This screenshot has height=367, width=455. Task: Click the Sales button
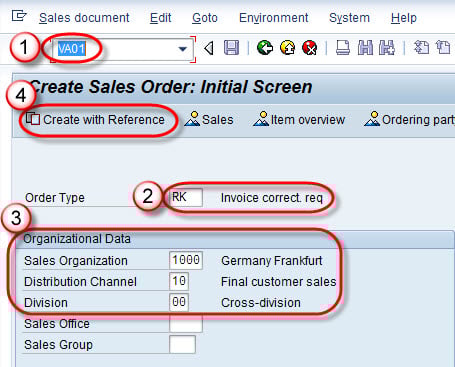pos(209,119)
